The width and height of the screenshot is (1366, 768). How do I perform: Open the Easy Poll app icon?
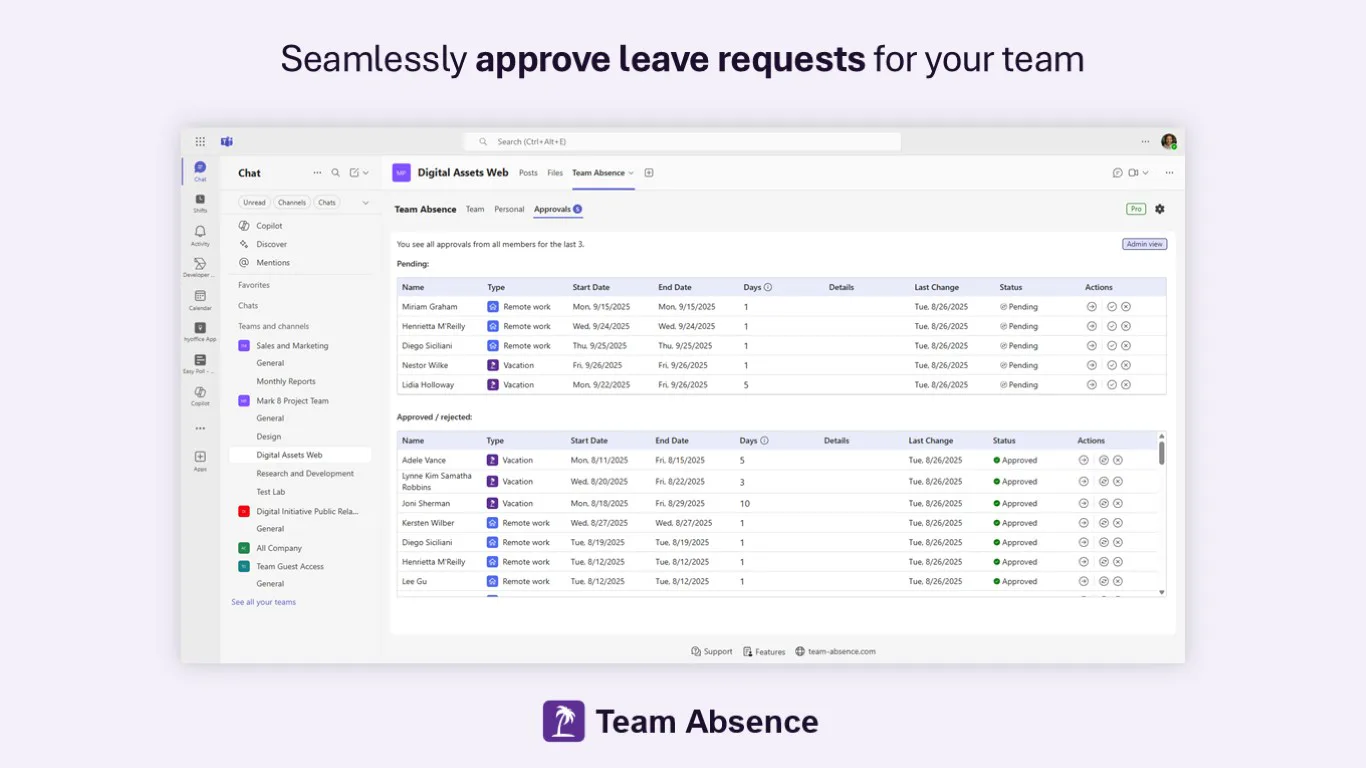[200, 363]
